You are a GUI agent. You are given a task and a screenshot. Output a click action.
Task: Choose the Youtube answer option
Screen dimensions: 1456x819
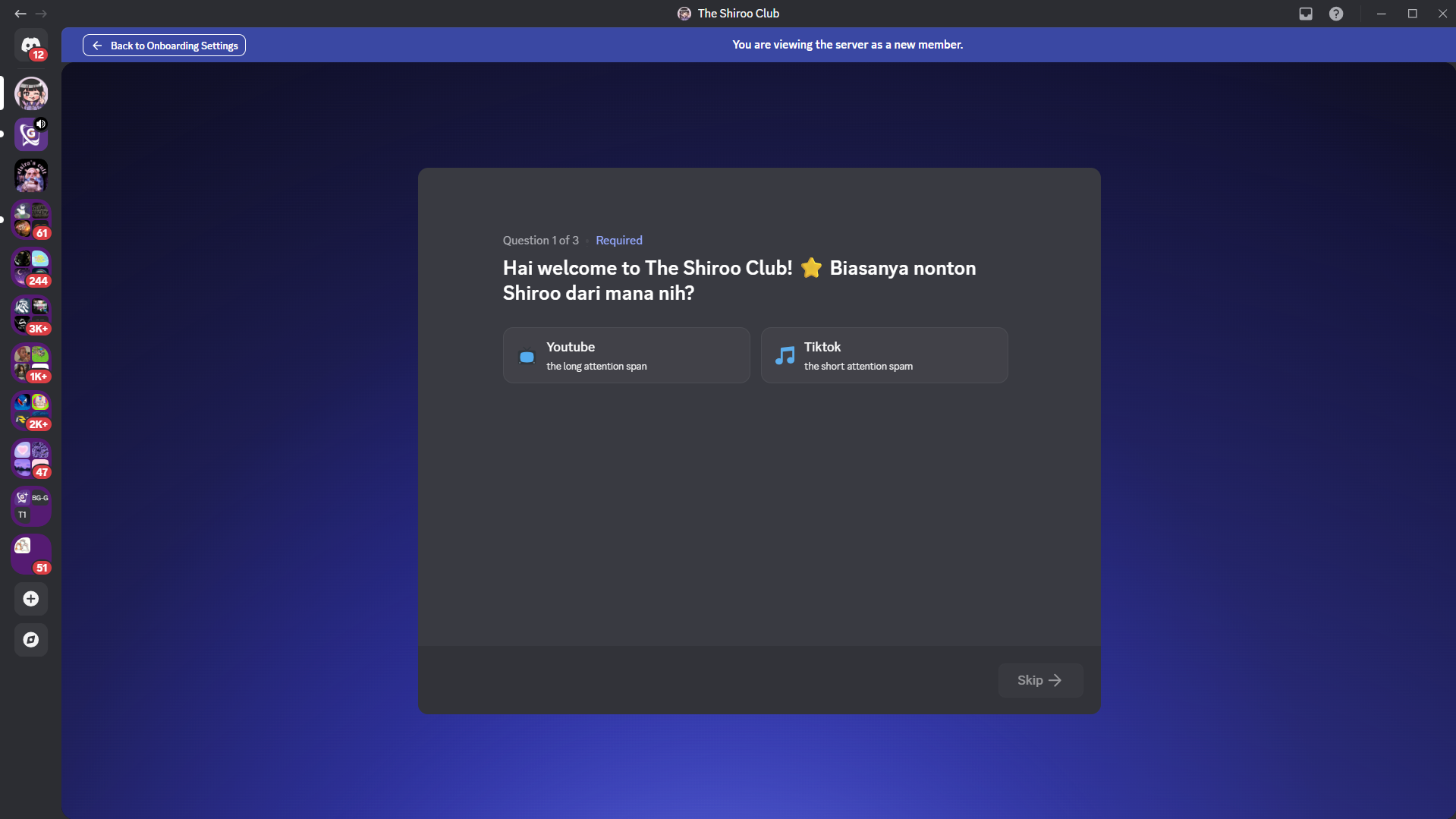tap(627, 355)
